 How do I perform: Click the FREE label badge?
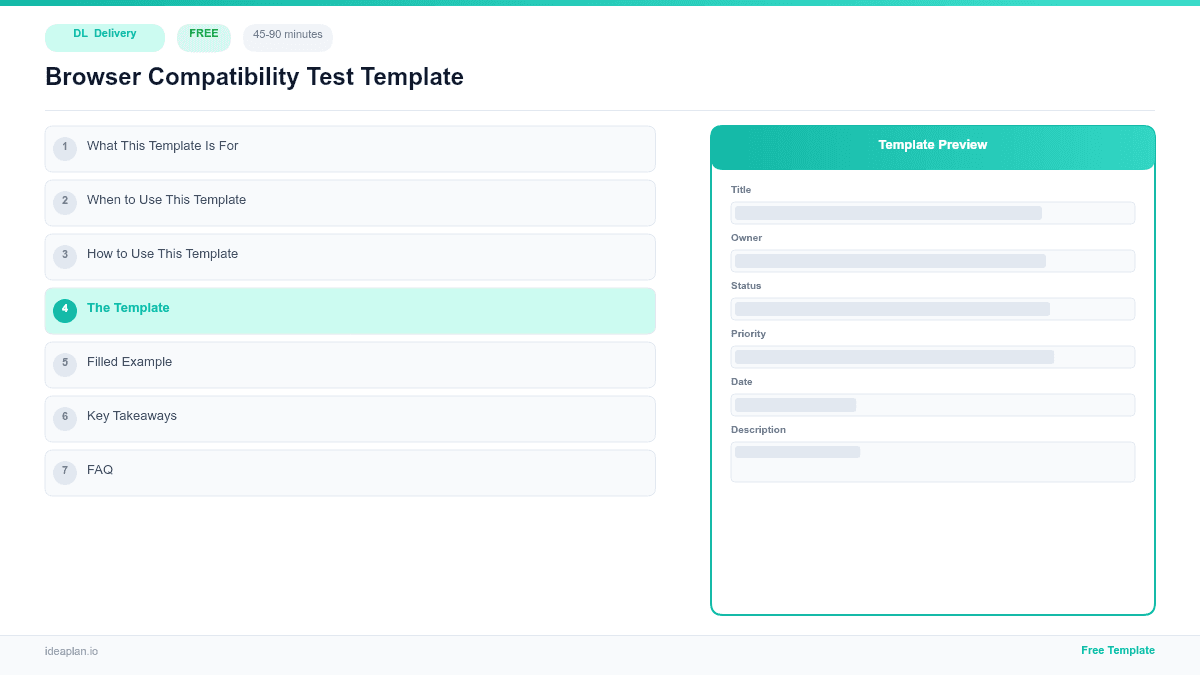[x=203, y=36]
